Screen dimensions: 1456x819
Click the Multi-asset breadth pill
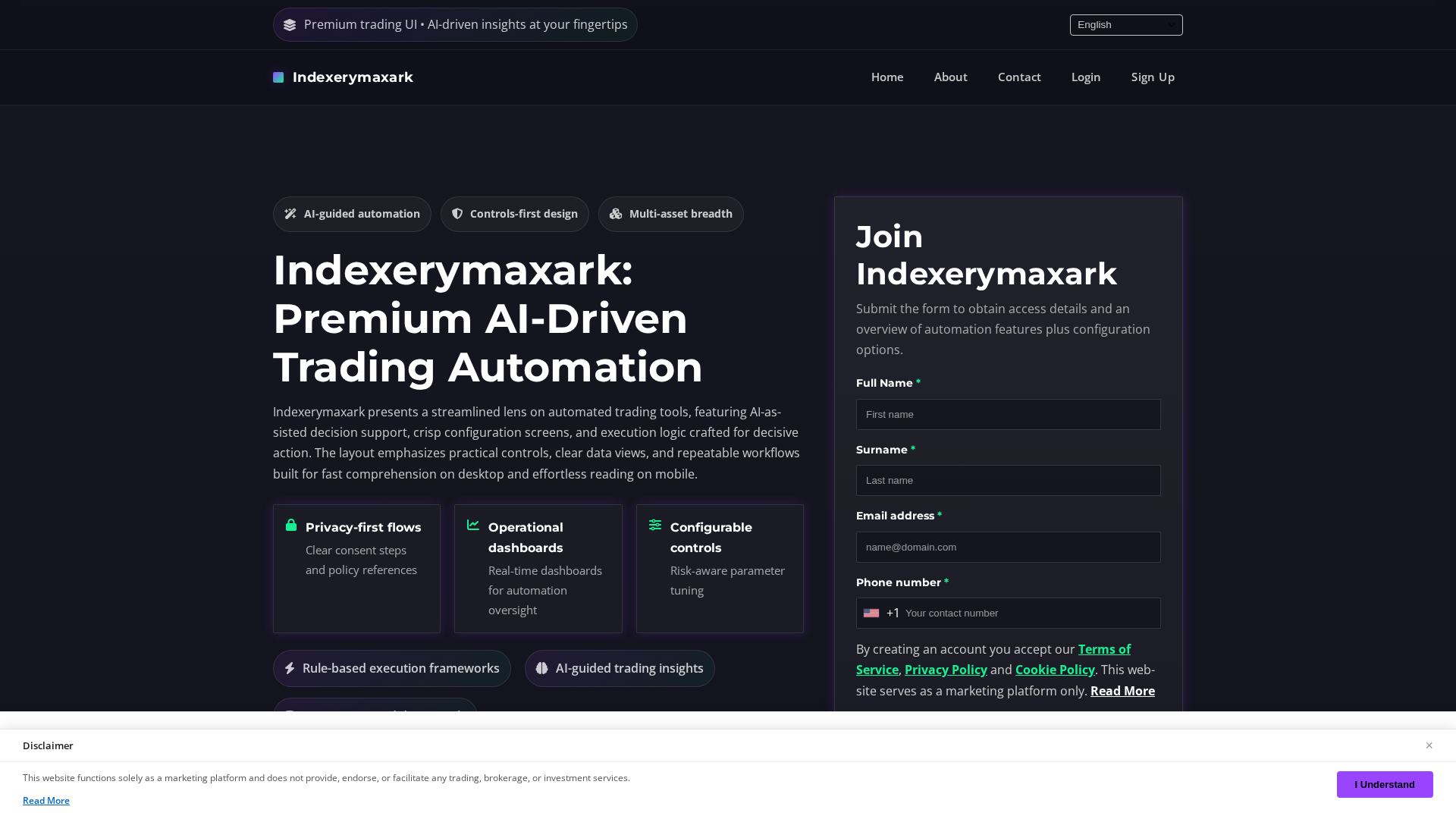coord(670,214)
